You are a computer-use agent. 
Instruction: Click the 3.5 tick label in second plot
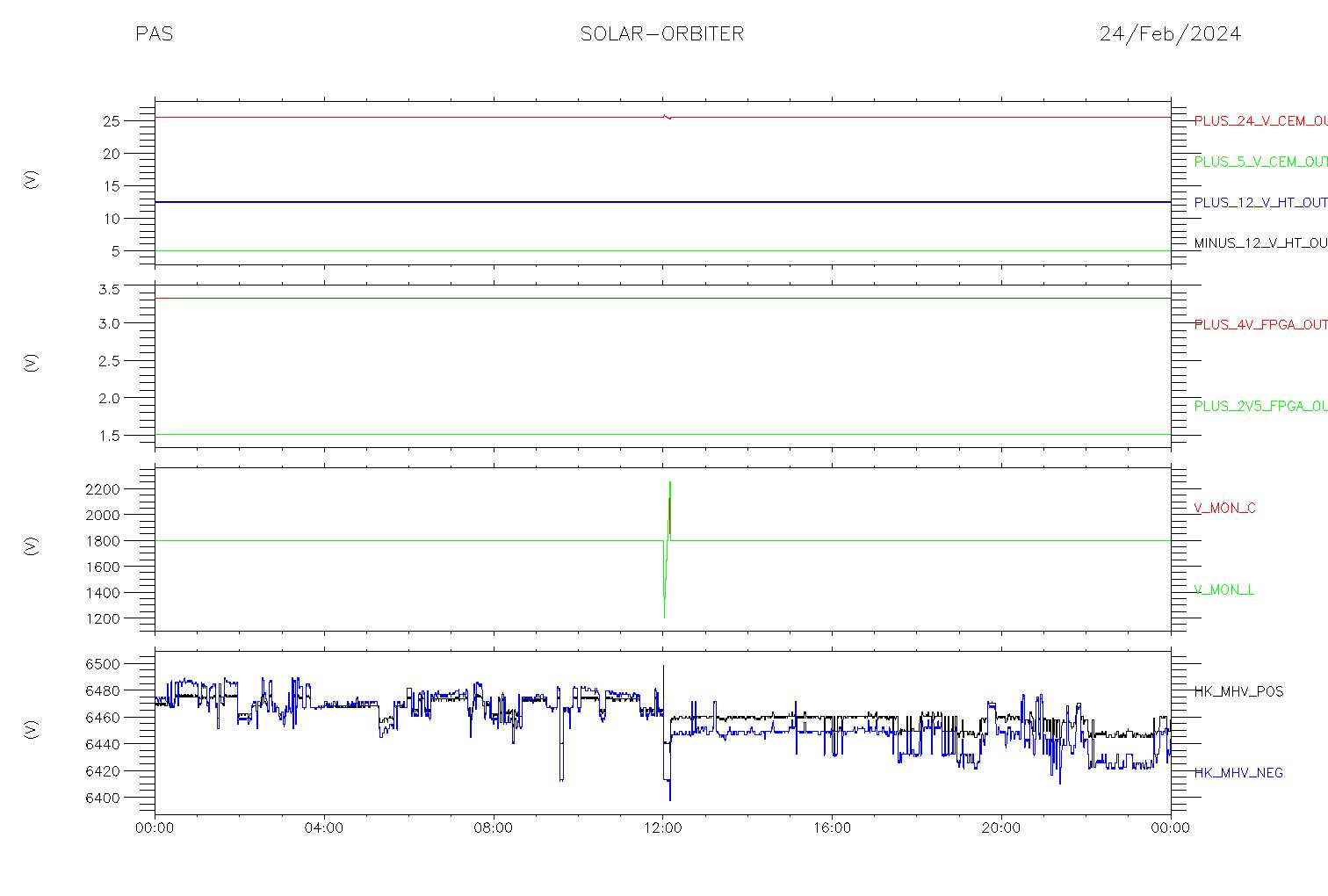(x=110, y=289)
